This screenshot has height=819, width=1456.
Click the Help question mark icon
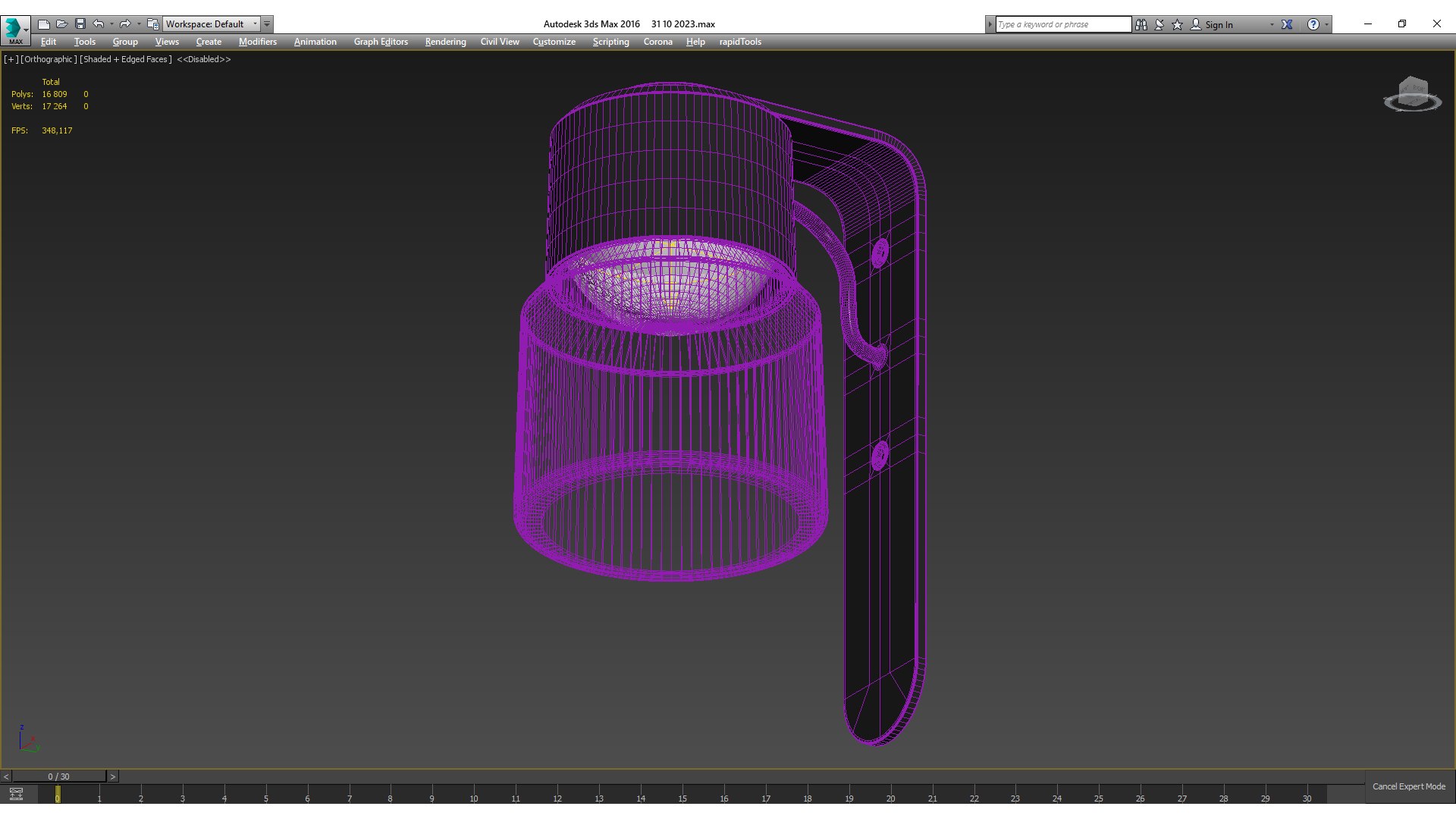1313,24
